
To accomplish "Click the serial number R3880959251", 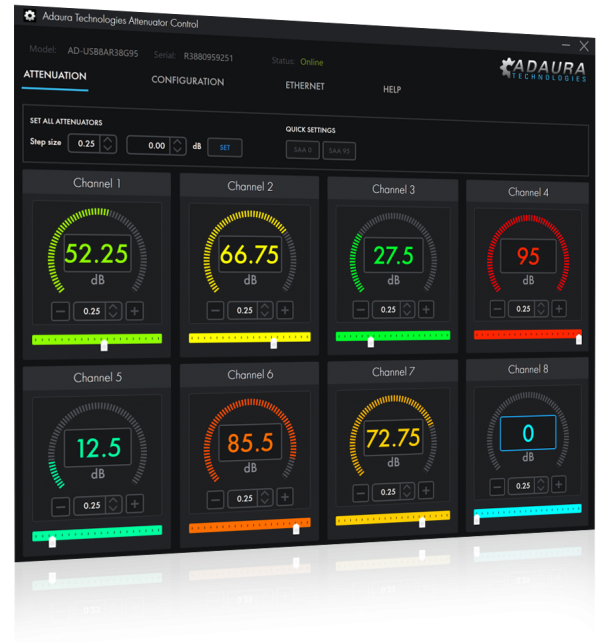I will [208, 57].
